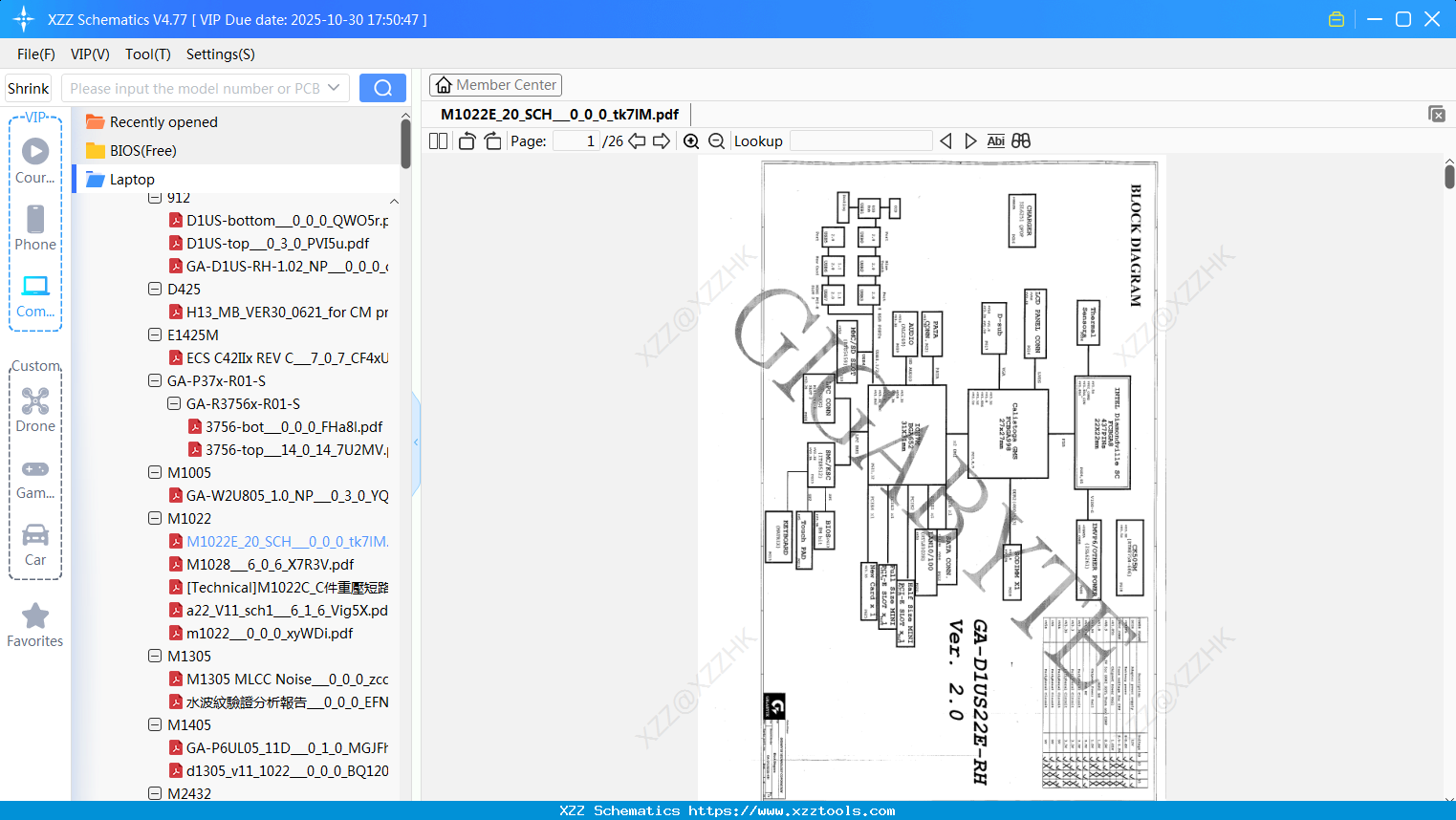The height and width of the screenshot is (820, 1456).
Task: Toggle the Abi whole-word match icon
Action: point(995,141)
